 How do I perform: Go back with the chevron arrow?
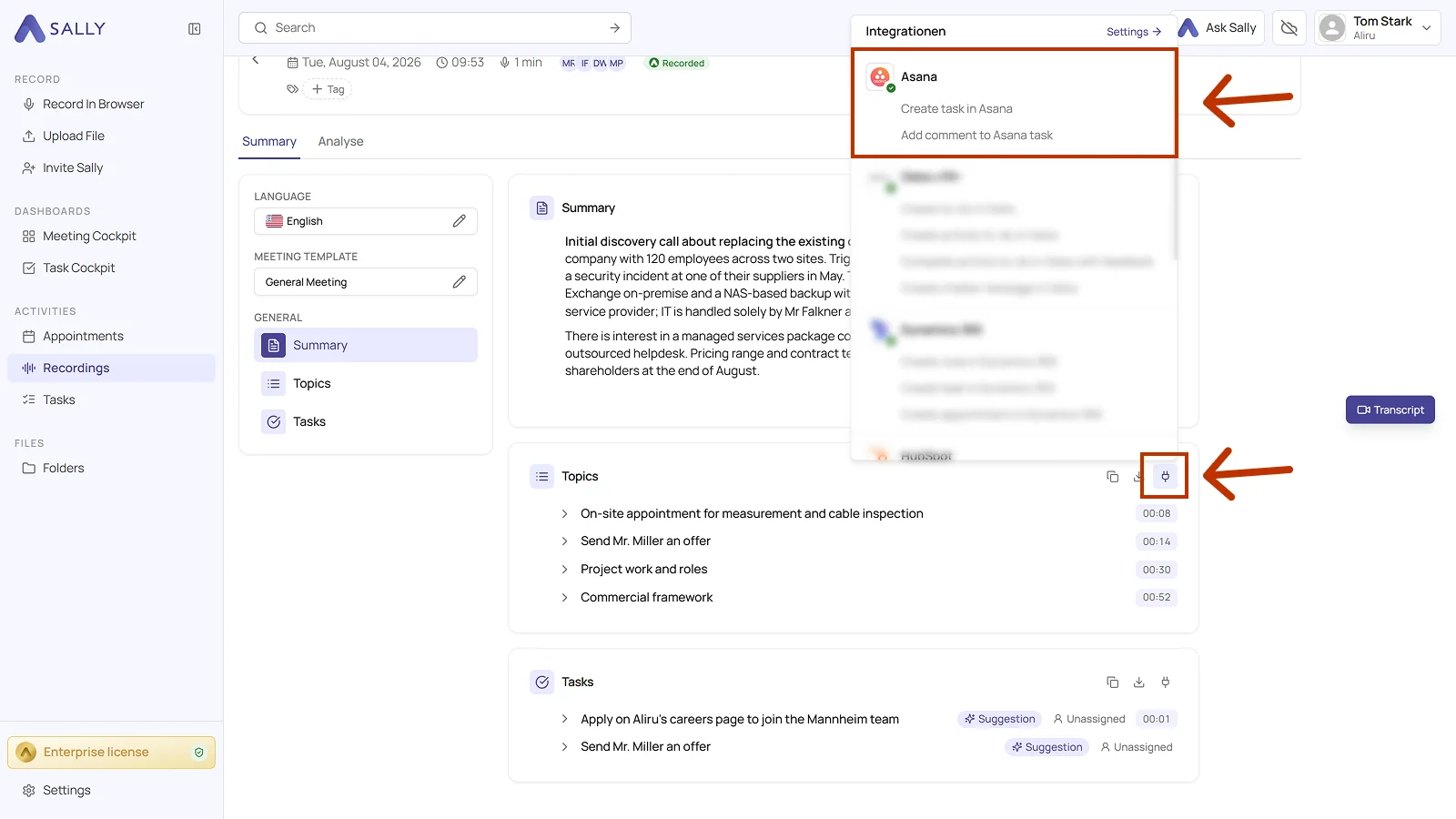click(256, 60)
